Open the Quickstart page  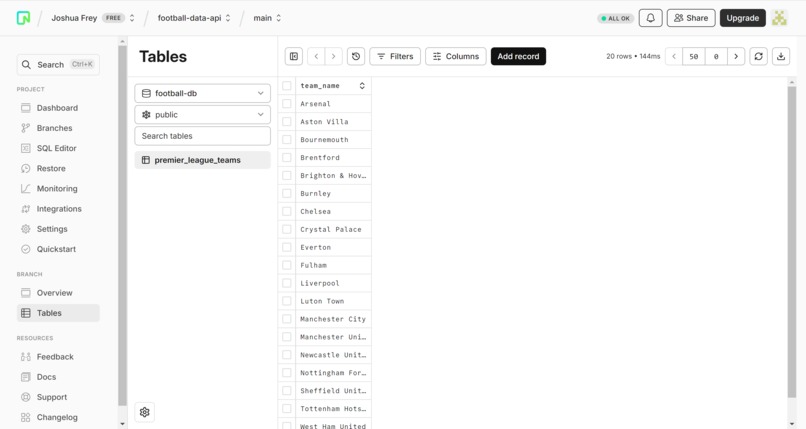click(58, 249)
